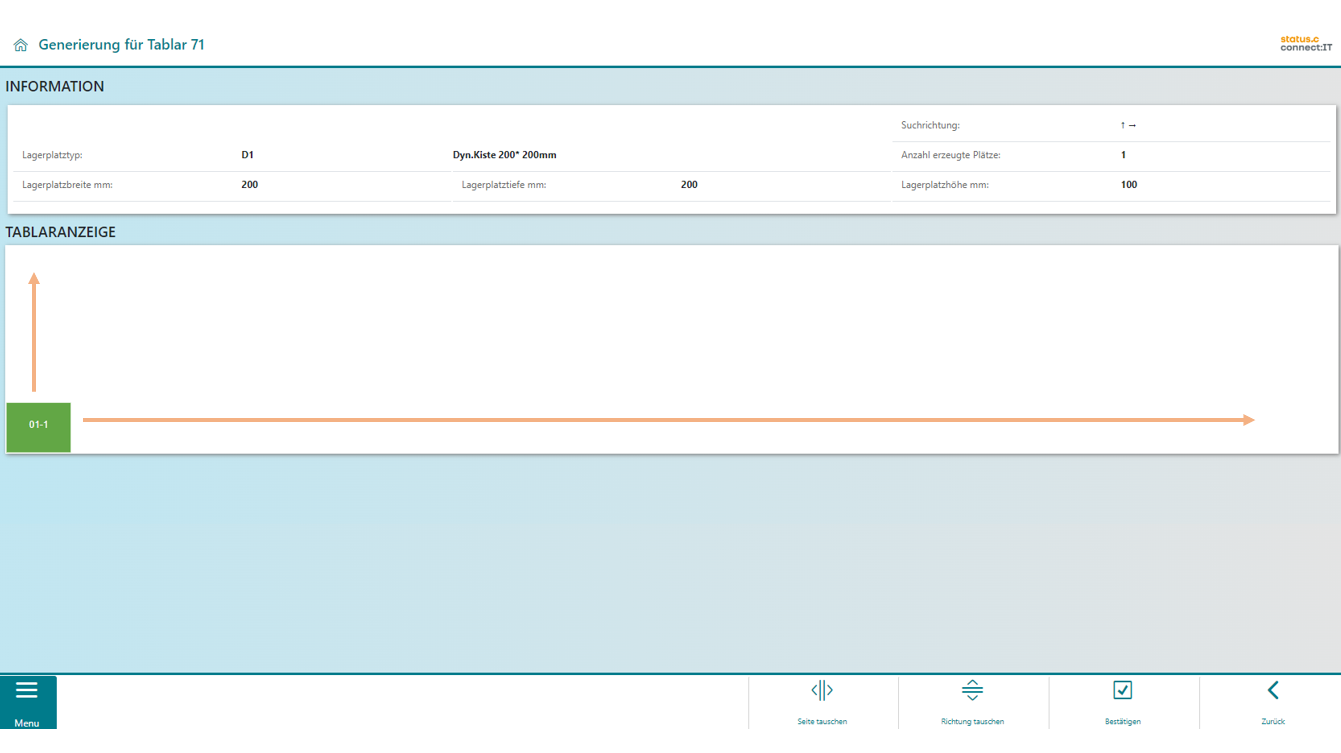Click the INFORMATION section header
The width and height of the screenshot is (1341, 753).
(55, 87)
